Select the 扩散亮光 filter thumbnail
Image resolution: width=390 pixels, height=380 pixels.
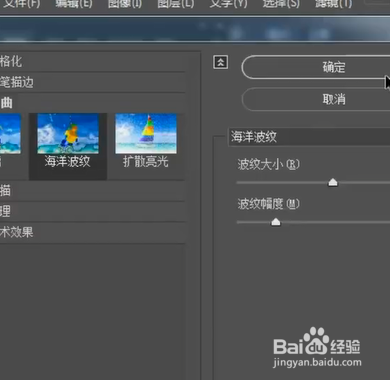[x=146, y=141]
